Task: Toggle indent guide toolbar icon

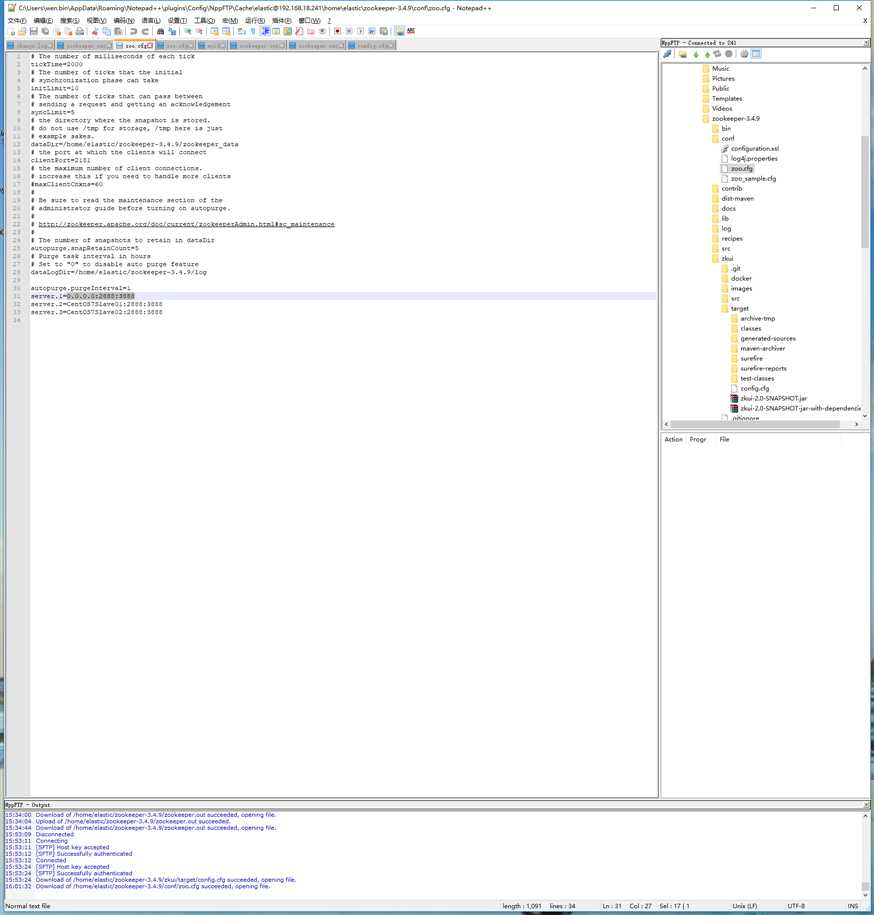Action: [x=265, y=32]
